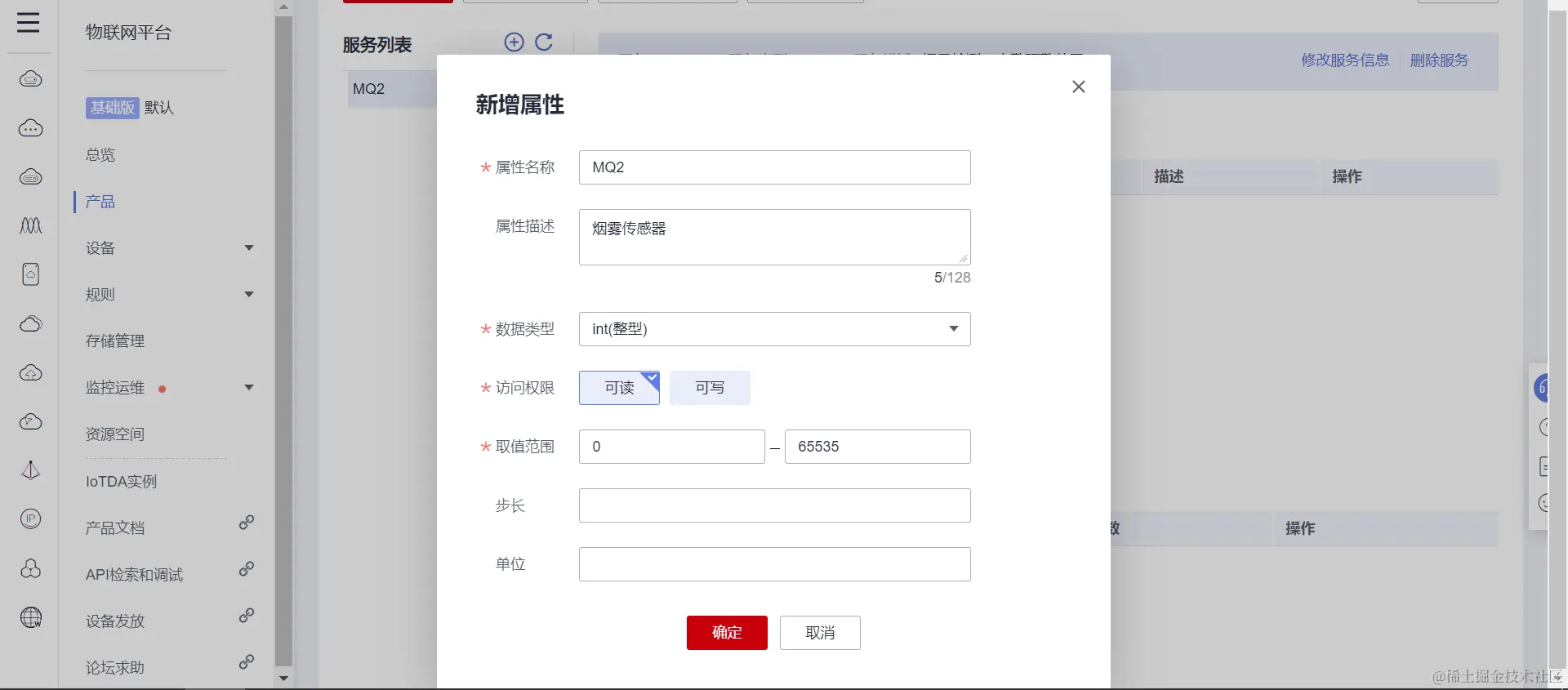
Task: Click the 修改服务信息 link
Action: coord(1345,60)
